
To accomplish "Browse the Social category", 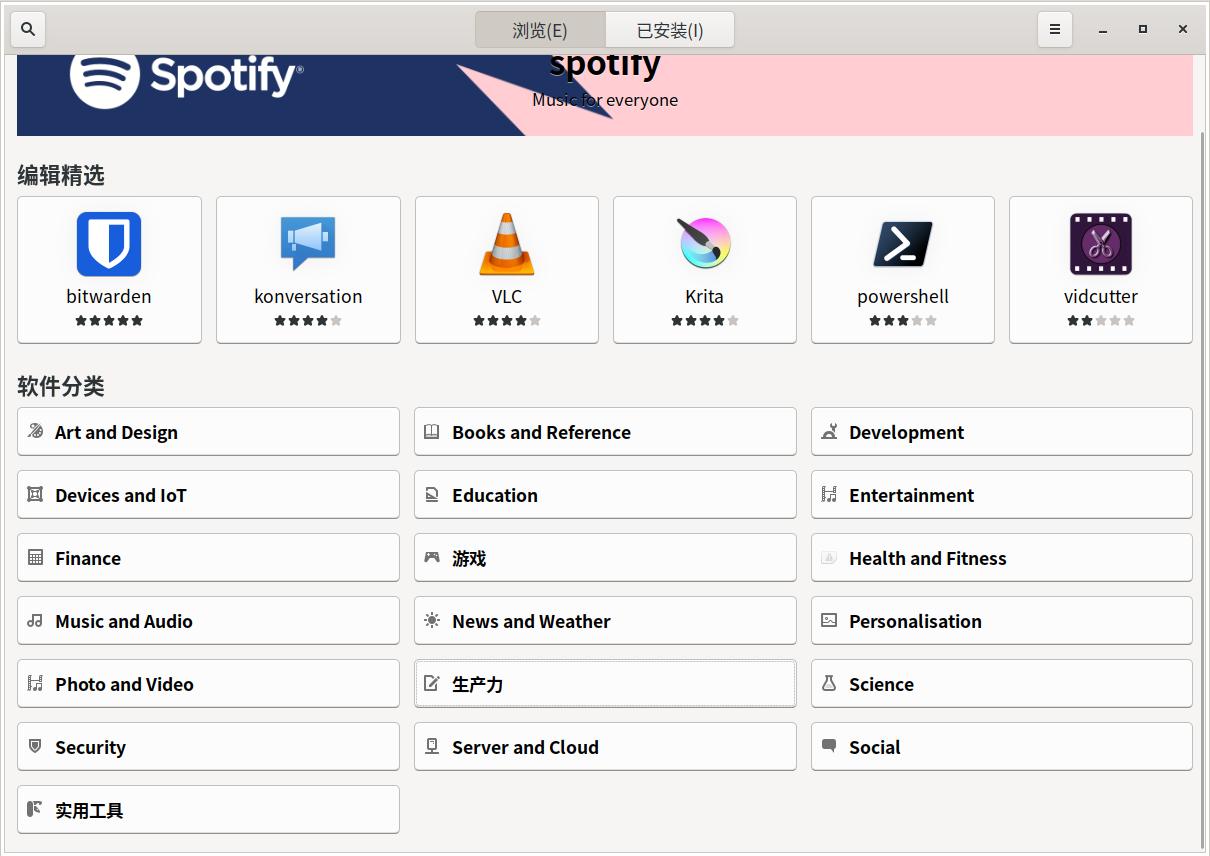I will pyautogui.click(x=1002, y=747).
